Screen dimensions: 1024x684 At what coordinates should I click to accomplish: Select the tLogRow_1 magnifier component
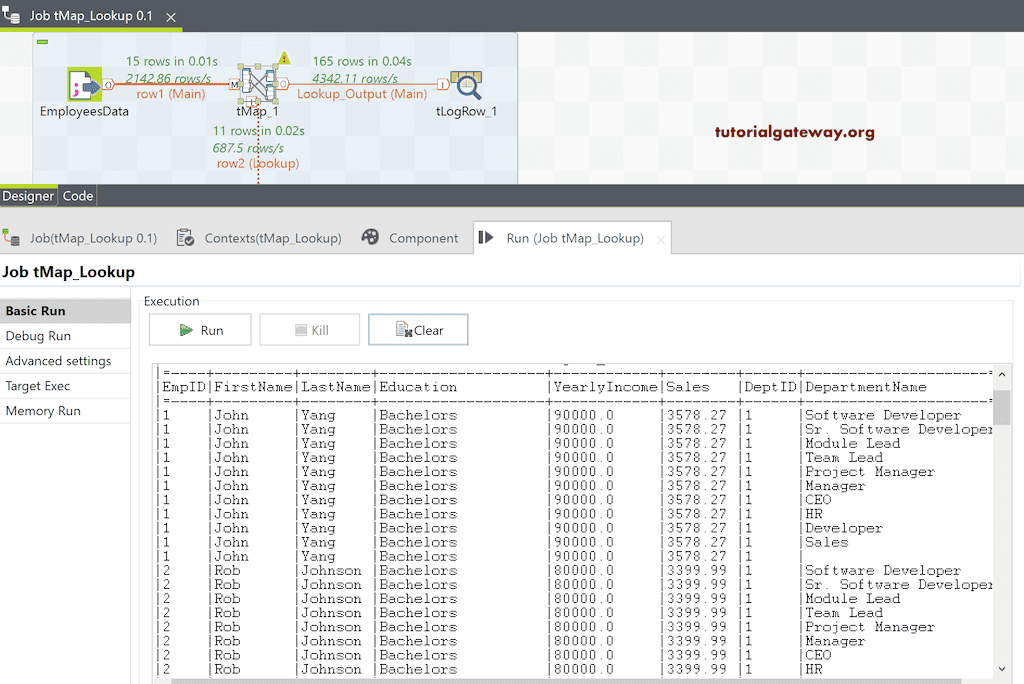[x=466, y=86]
